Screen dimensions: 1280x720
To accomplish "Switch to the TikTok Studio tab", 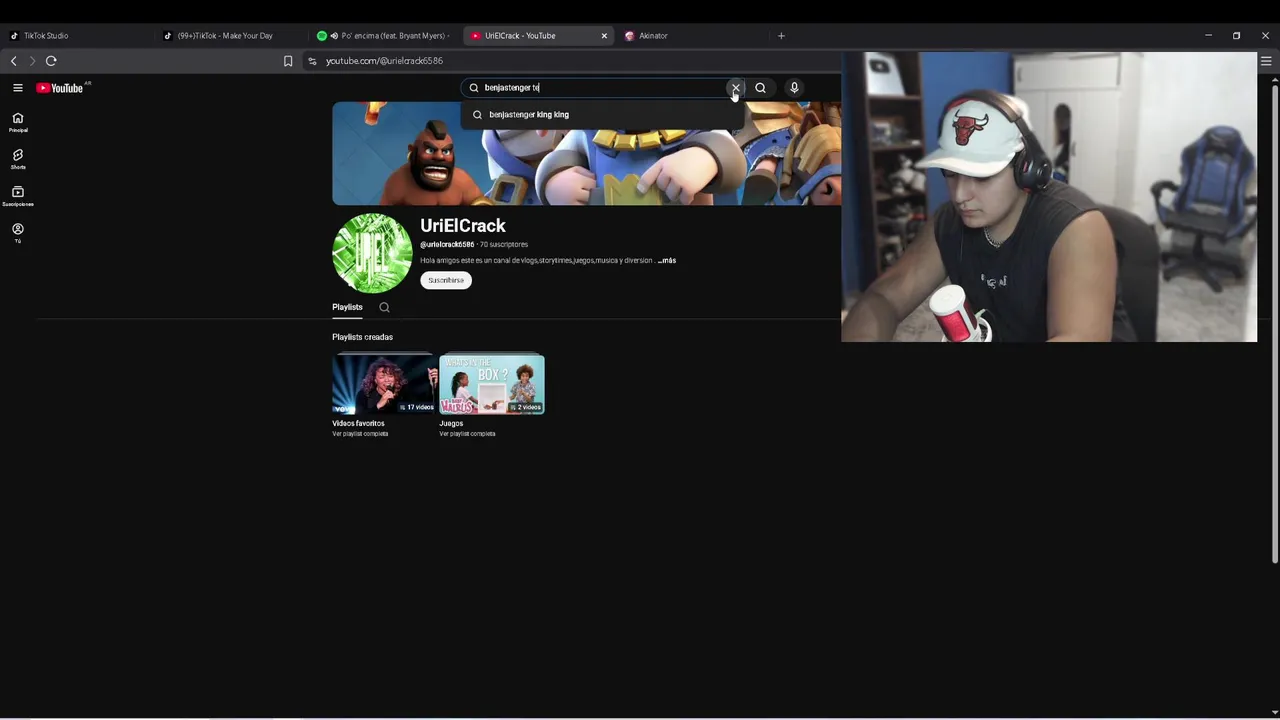I will pos(80,36).
